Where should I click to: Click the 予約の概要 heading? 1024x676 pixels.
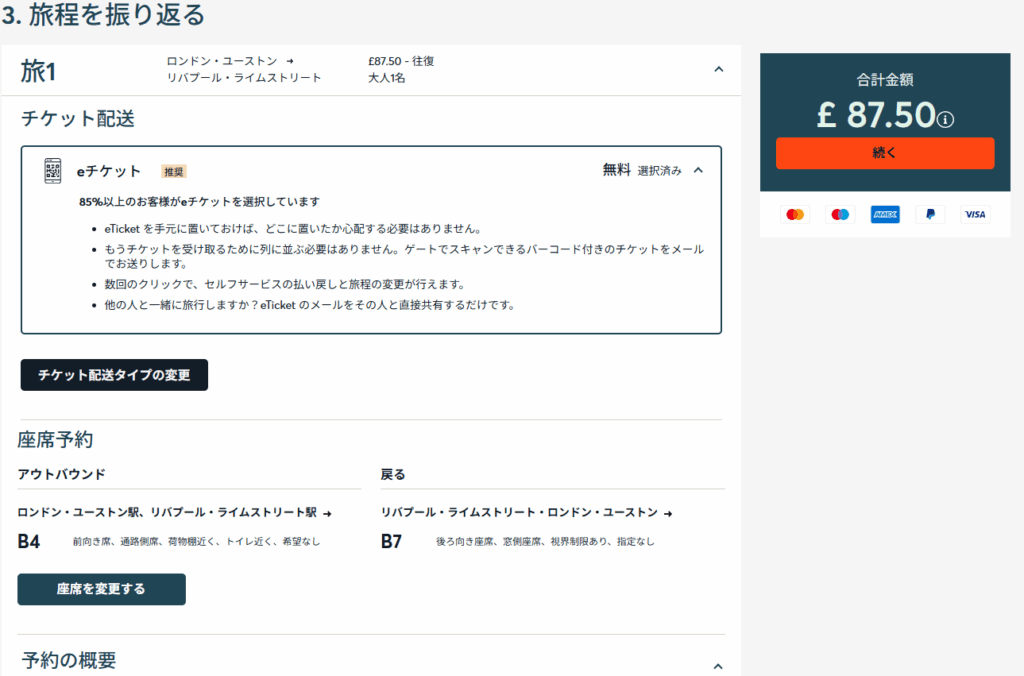point(69,660)
